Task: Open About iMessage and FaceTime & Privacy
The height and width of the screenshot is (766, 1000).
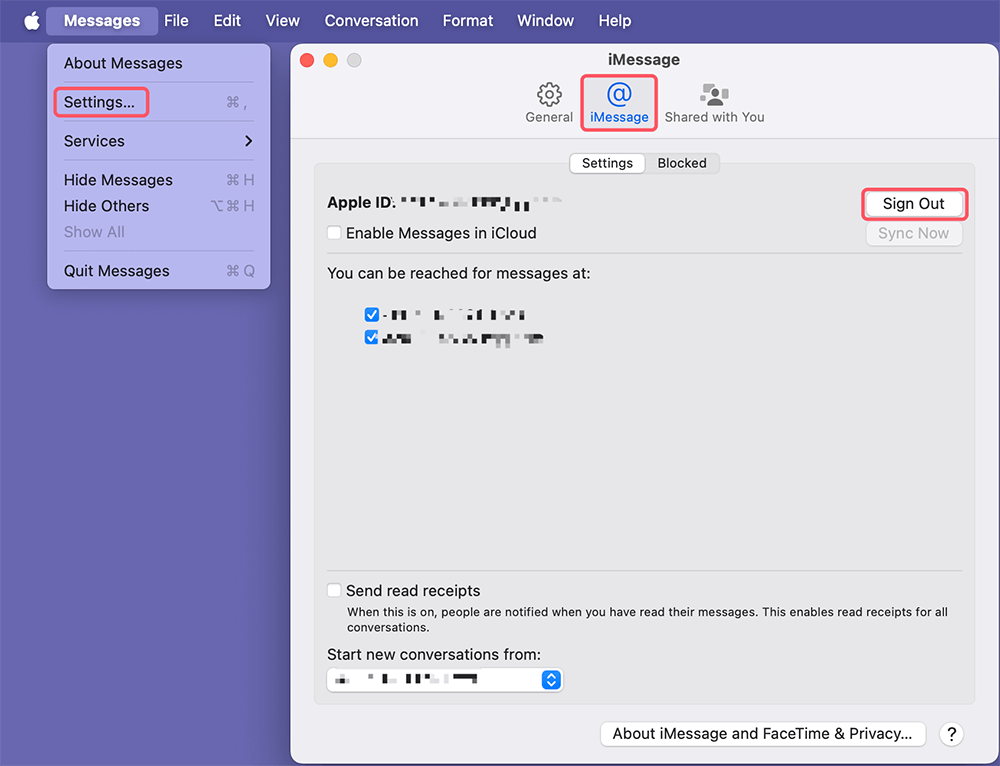Action: (x=762, y=734)
